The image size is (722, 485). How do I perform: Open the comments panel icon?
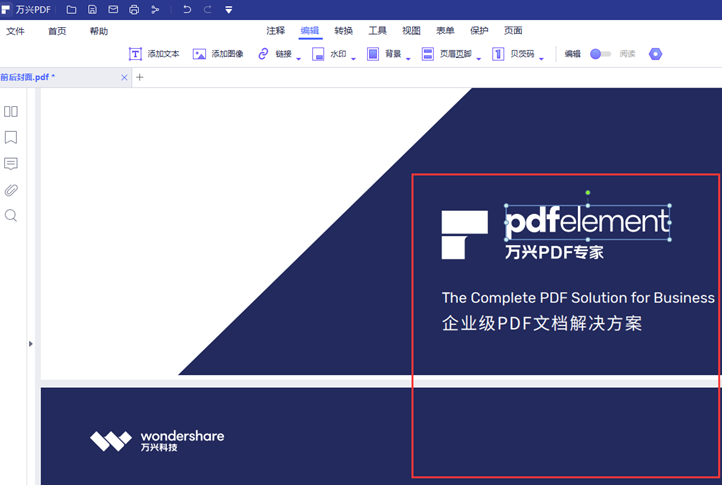(11, 164)
